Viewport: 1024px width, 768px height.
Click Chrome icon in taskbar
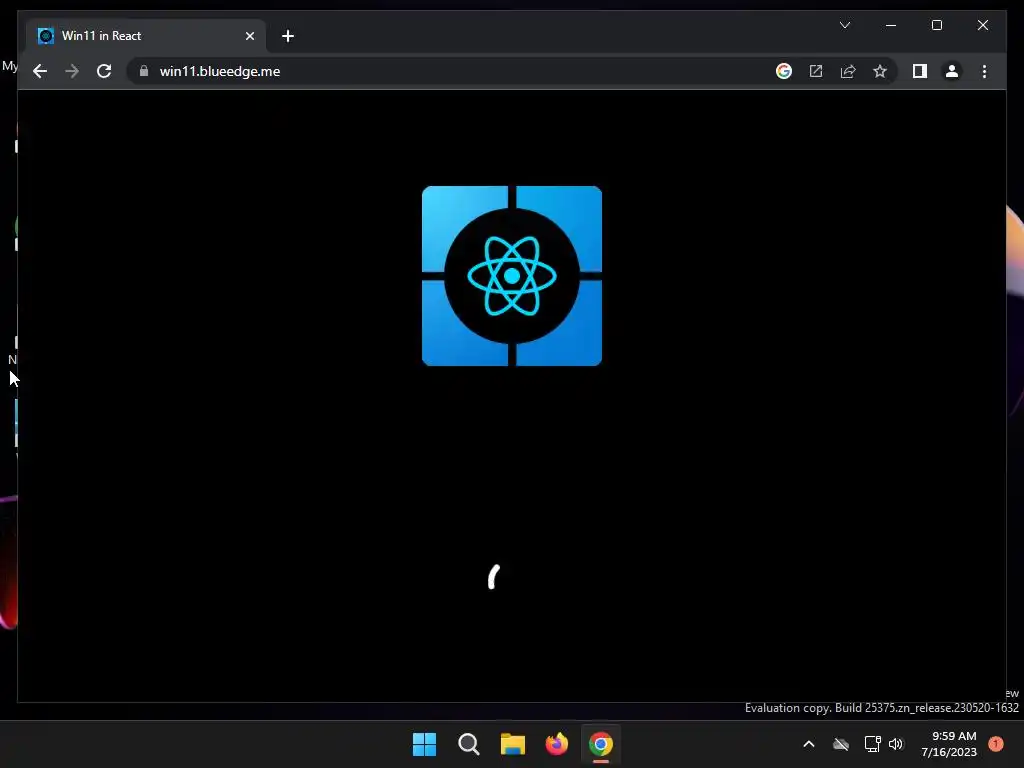tap(601, 744)
